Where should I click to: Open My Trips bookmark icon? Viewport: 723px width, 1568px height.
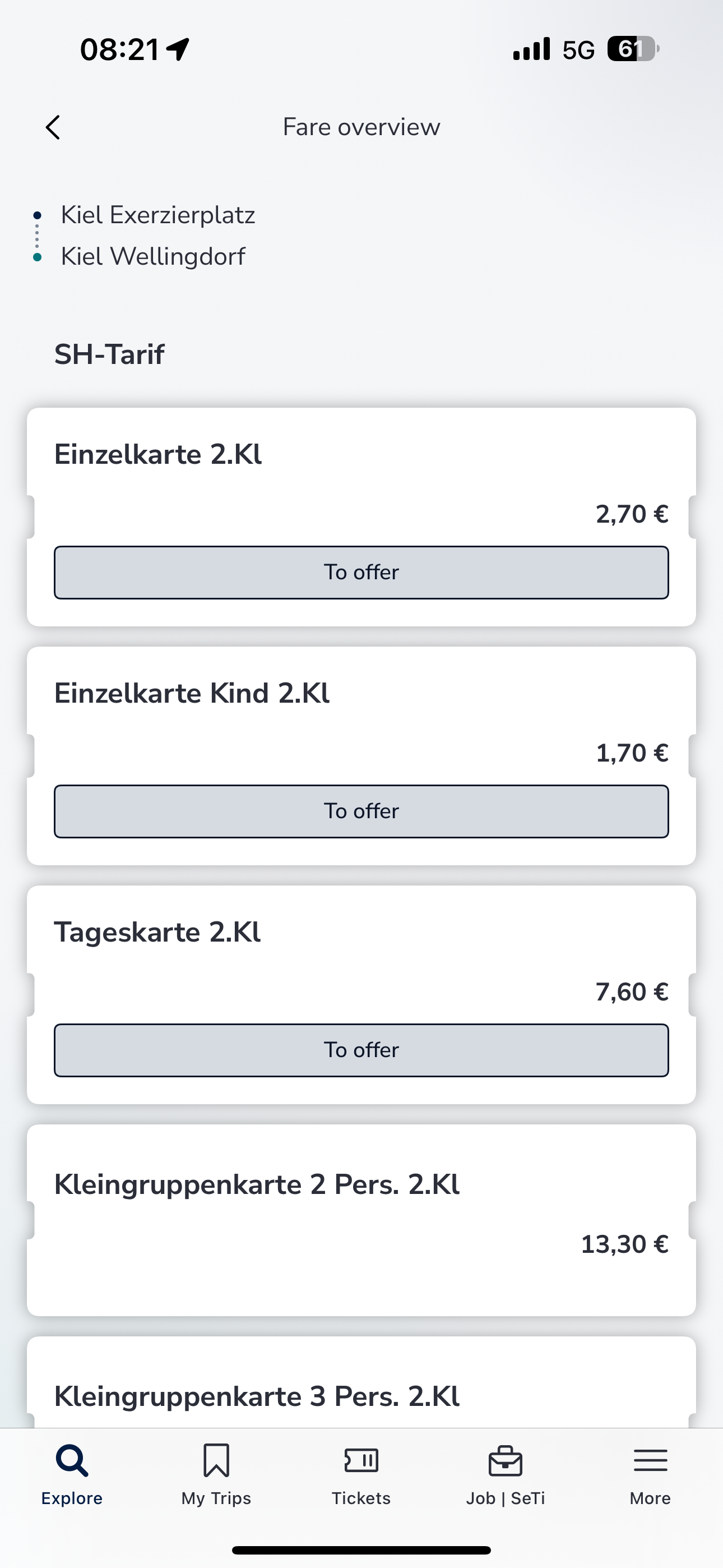pos(216,1460)
